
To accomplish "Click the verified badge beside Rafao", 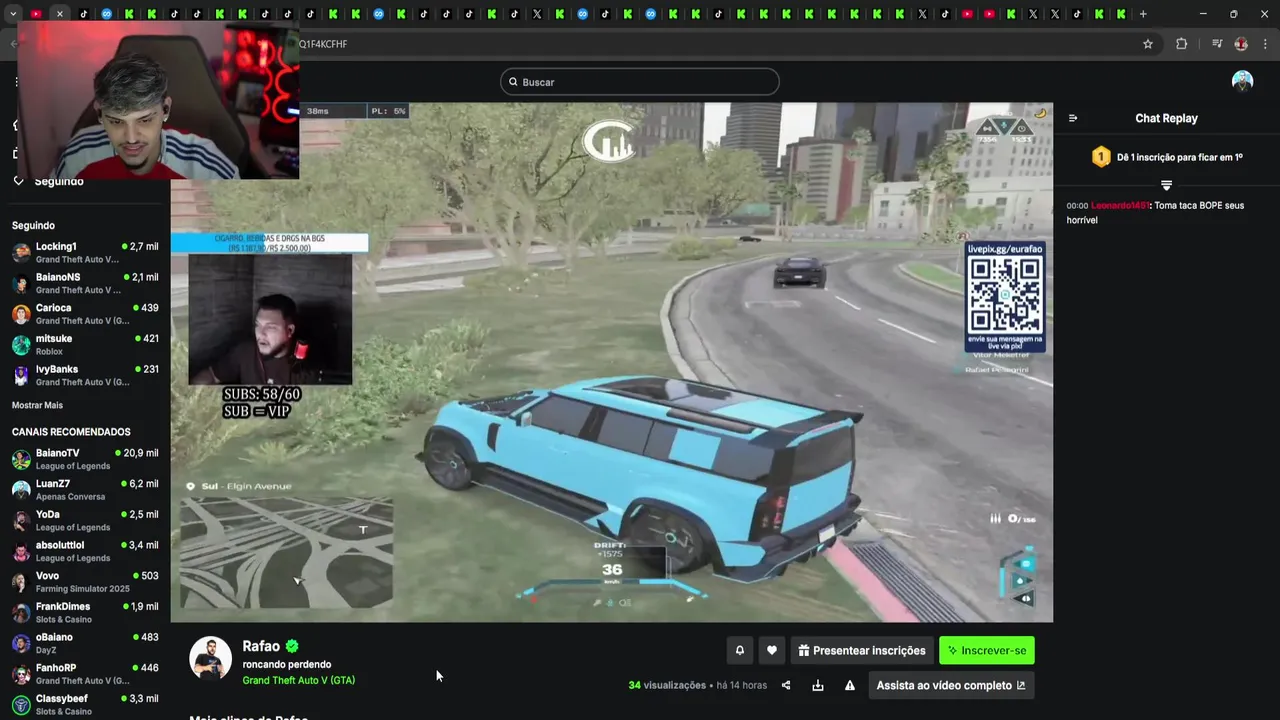I will point(292,646).
